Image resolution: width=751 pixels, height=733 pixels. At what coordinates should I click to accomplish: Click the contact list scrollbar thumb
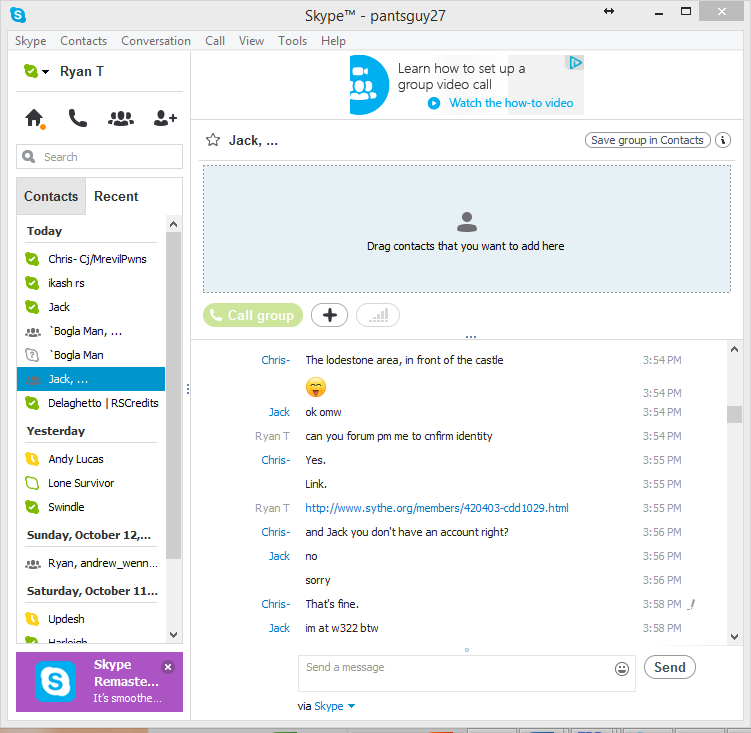tap(173, 395)
